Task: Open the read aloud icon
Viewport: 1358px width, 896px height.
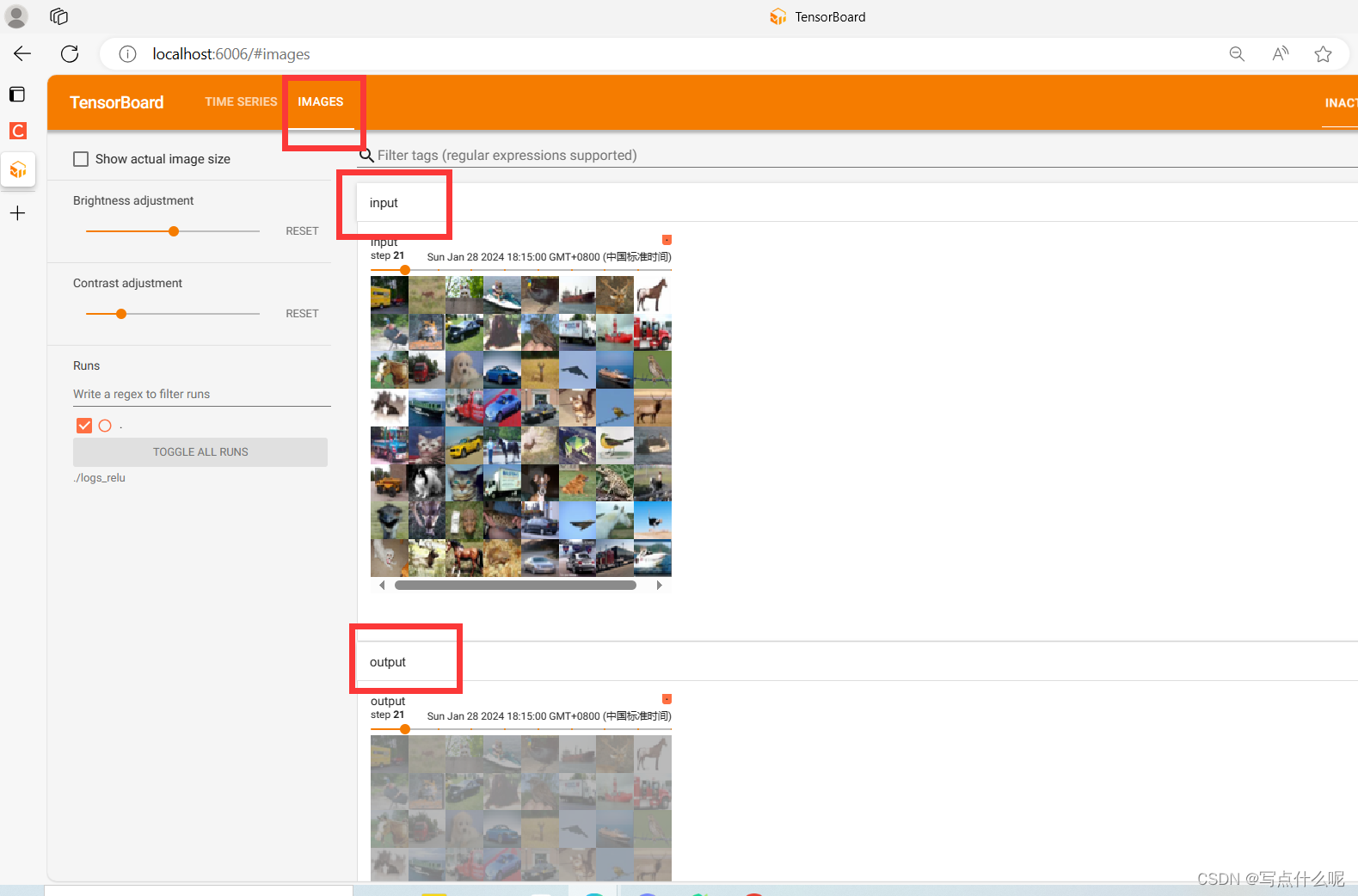Action: pos(1281,54)
